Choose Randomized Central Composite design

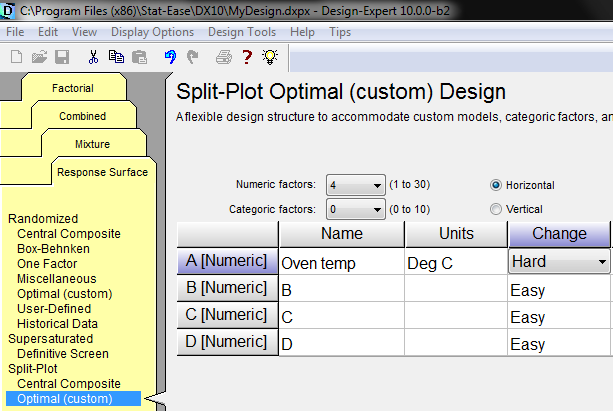(x=69, y=234)
